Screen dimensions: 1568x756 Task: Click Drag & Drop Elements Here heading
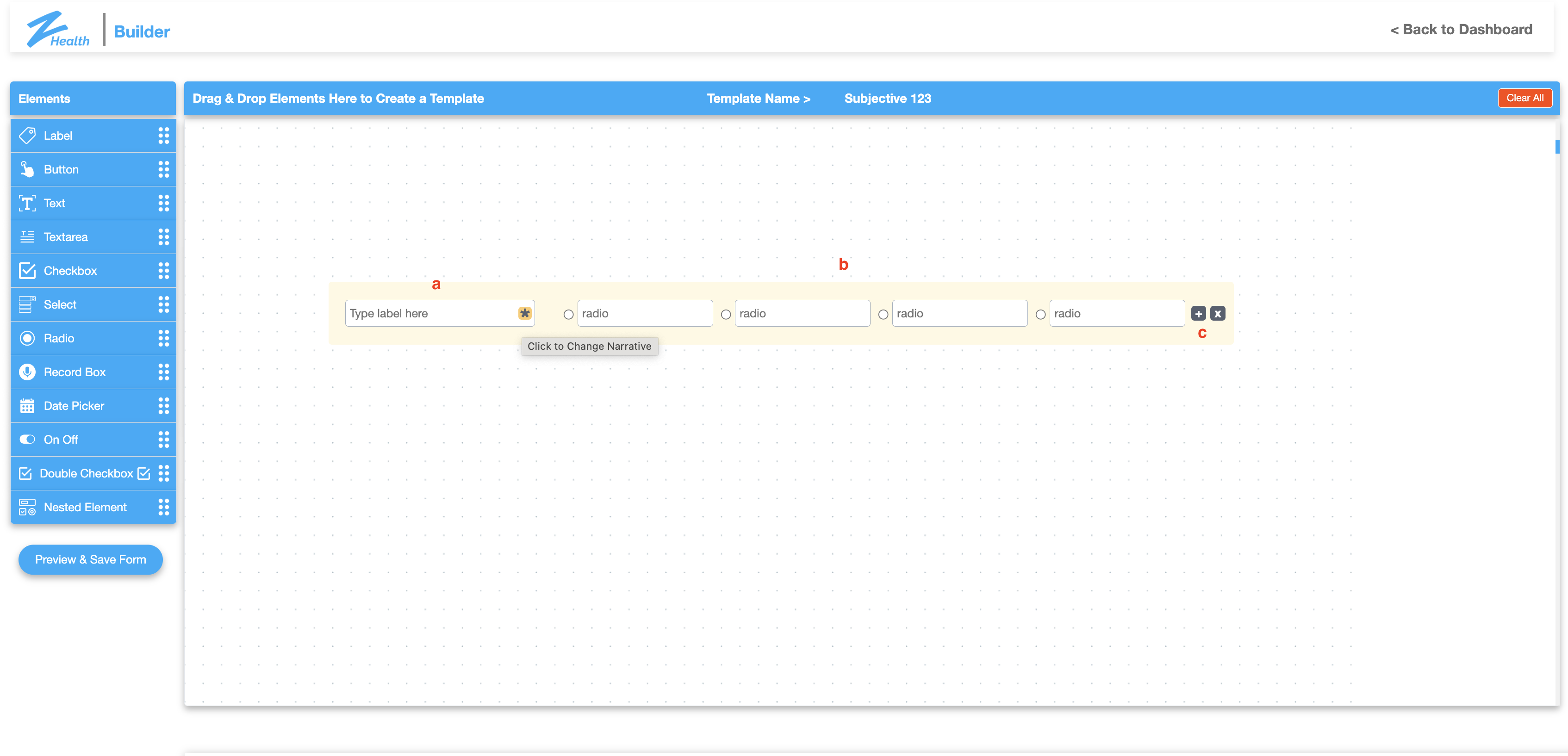click(x=338, y=98)
